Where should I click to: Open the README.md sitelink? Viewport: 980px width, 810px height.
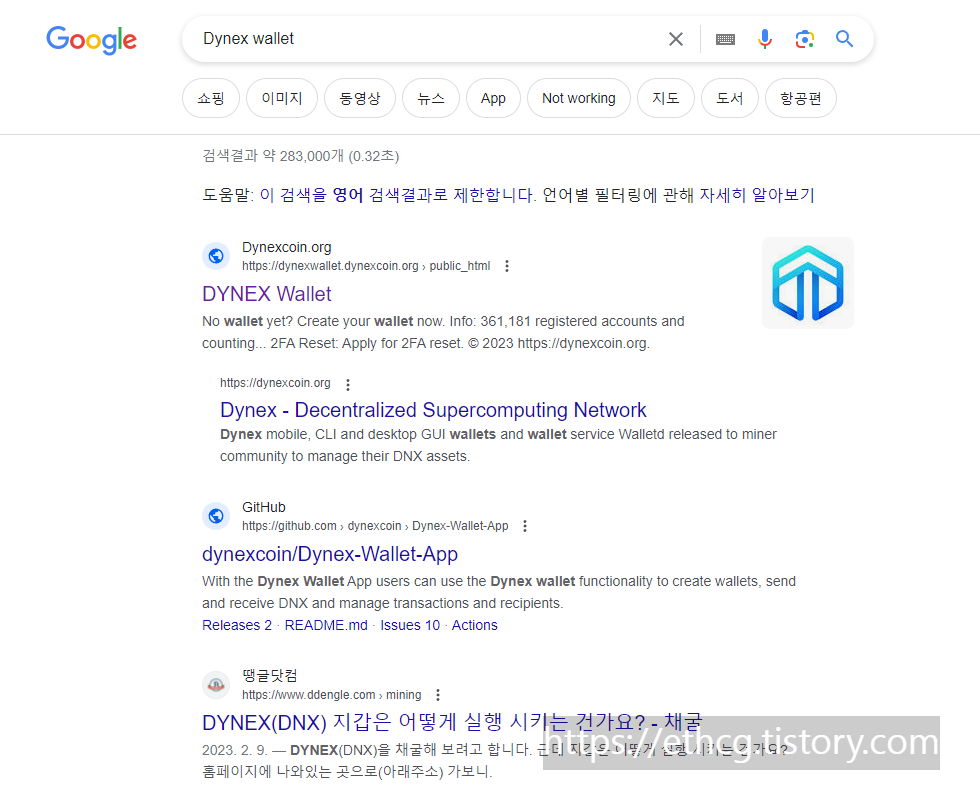point(326,626)
